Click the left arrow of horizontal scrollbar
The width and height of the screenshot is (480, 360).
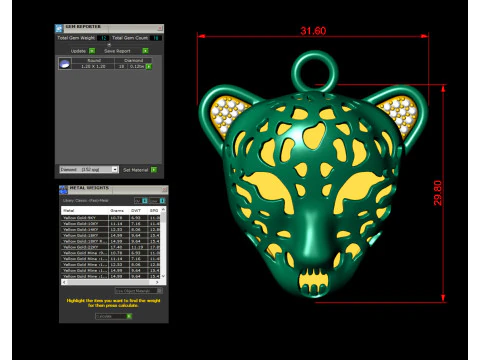64,282
